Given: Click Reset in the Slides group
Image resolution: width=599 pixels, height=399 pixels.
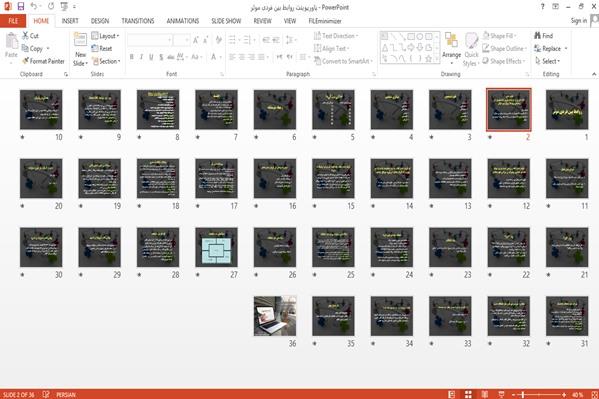Looking at the screenshot, I should coord(102,49).
